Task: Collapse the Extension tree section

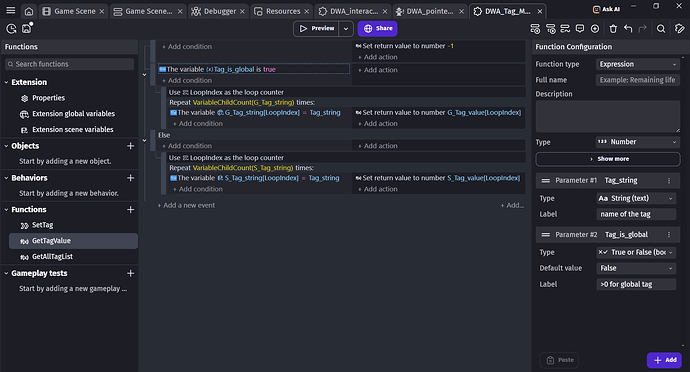Action: pyautogui.click(x=6, y=82)
